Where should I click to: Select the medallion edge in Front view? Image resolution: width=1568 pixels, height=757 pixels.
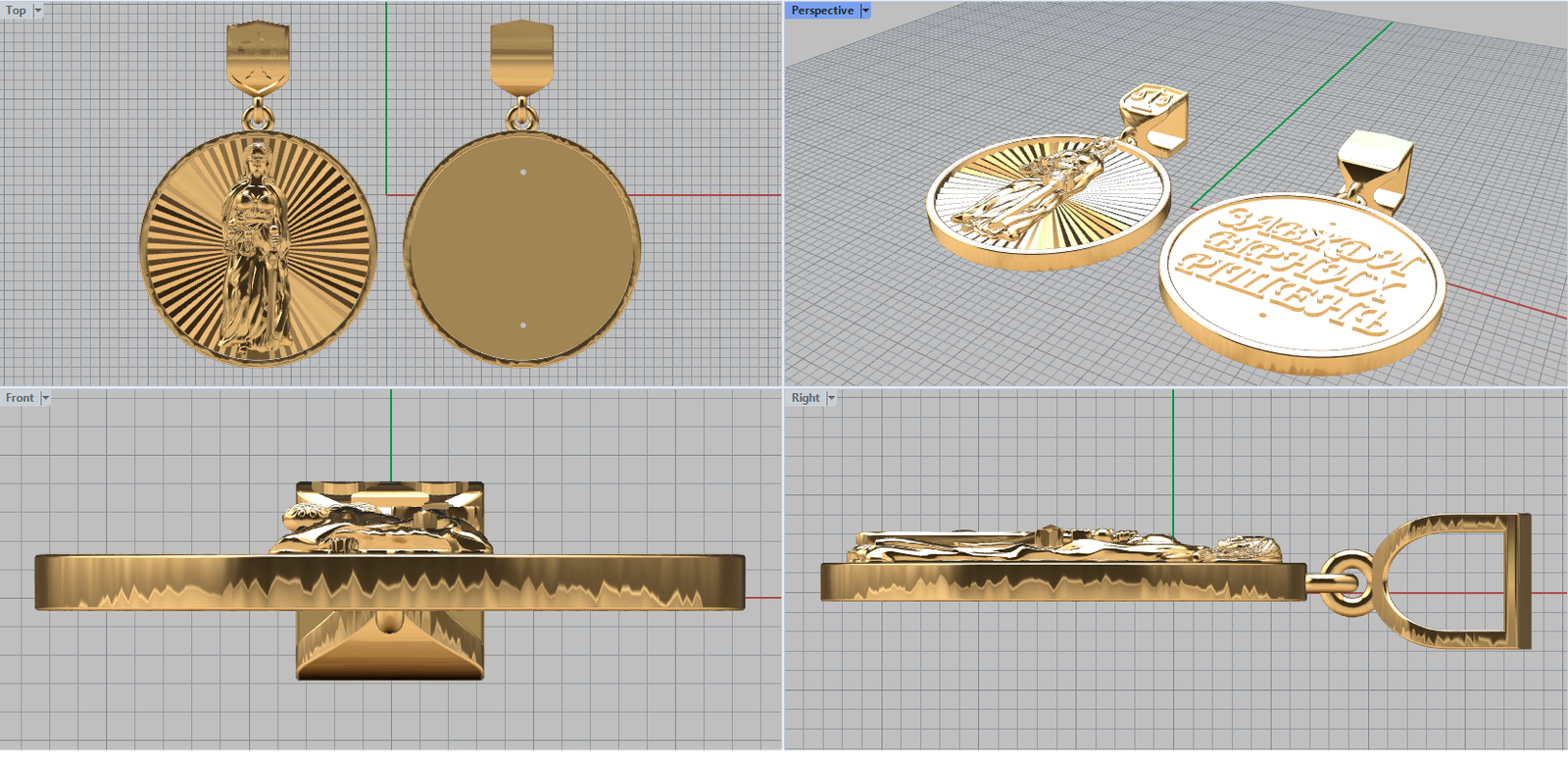tap(390, 582)
